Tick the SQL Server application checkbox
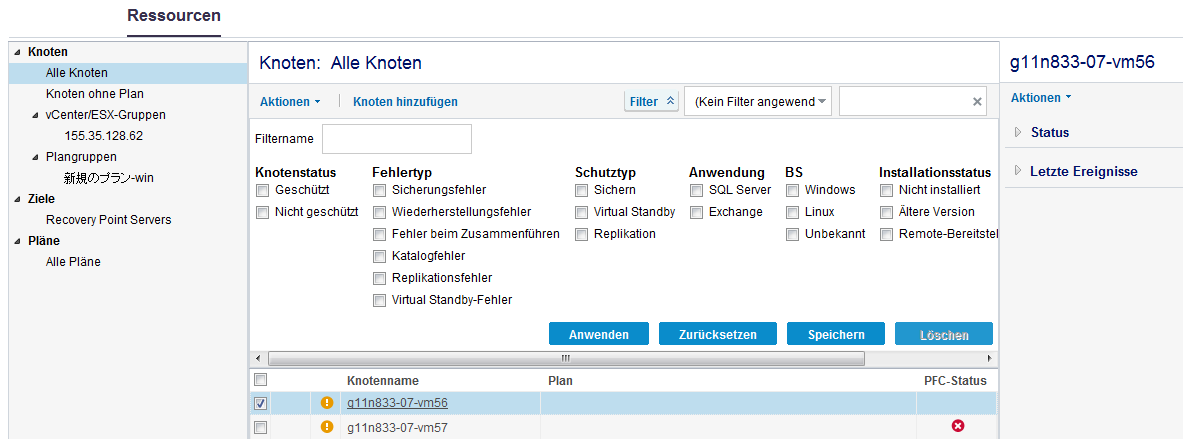This screenshot has height=439, width=1183. [696, 190]
